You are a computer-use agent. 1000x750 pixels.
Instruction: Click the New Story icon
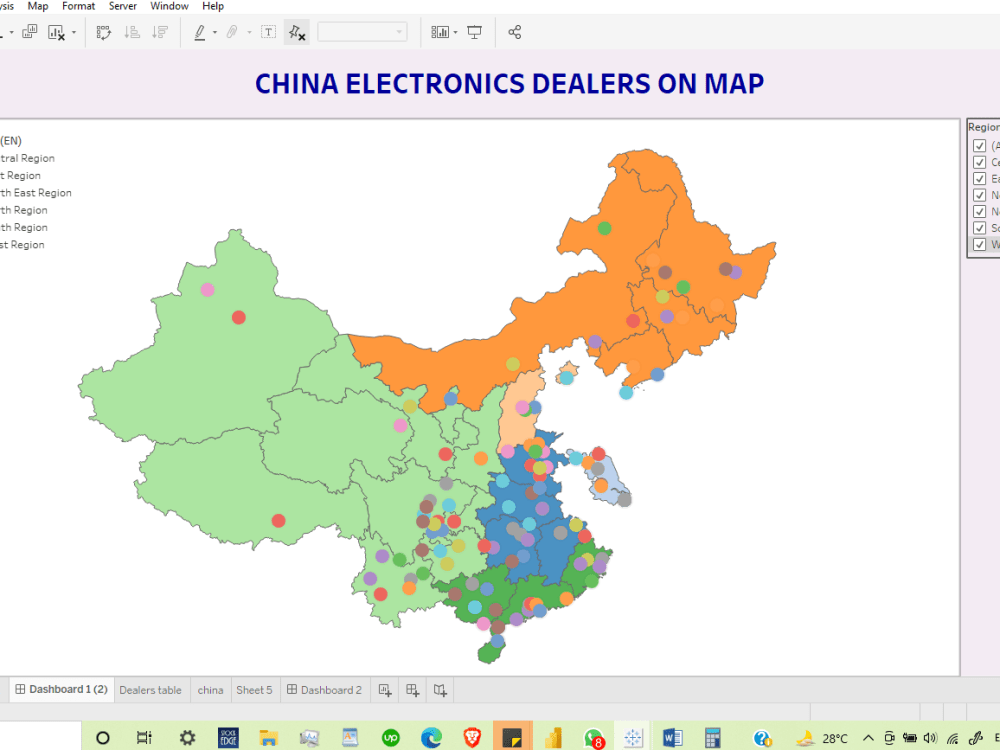pos(440,690)
